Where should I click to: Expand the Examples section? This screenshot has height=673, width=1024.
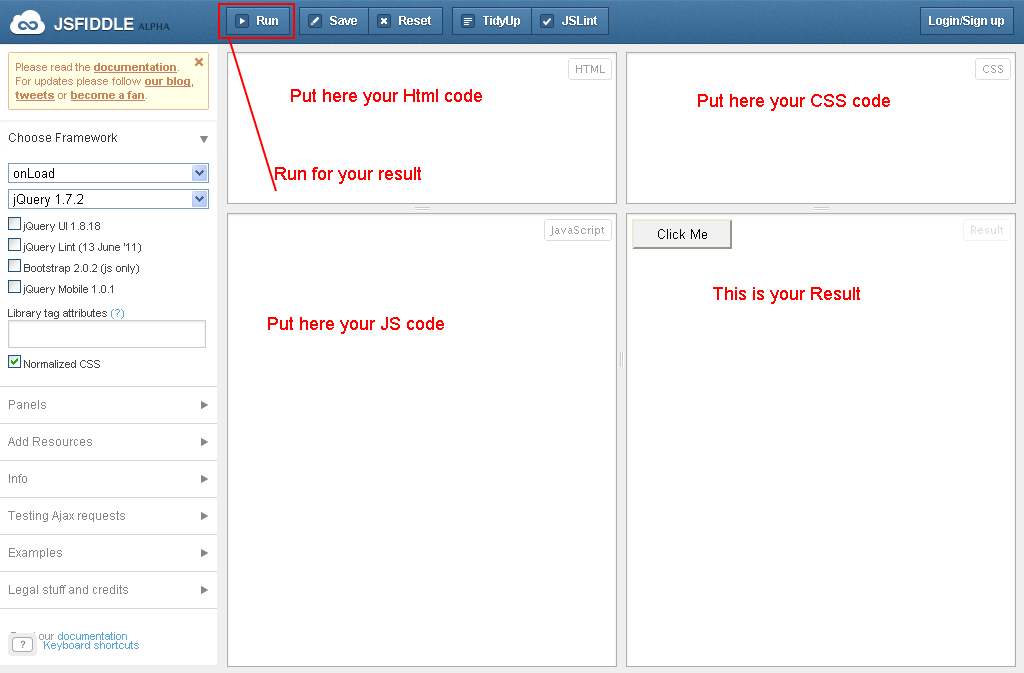(108, 553)
